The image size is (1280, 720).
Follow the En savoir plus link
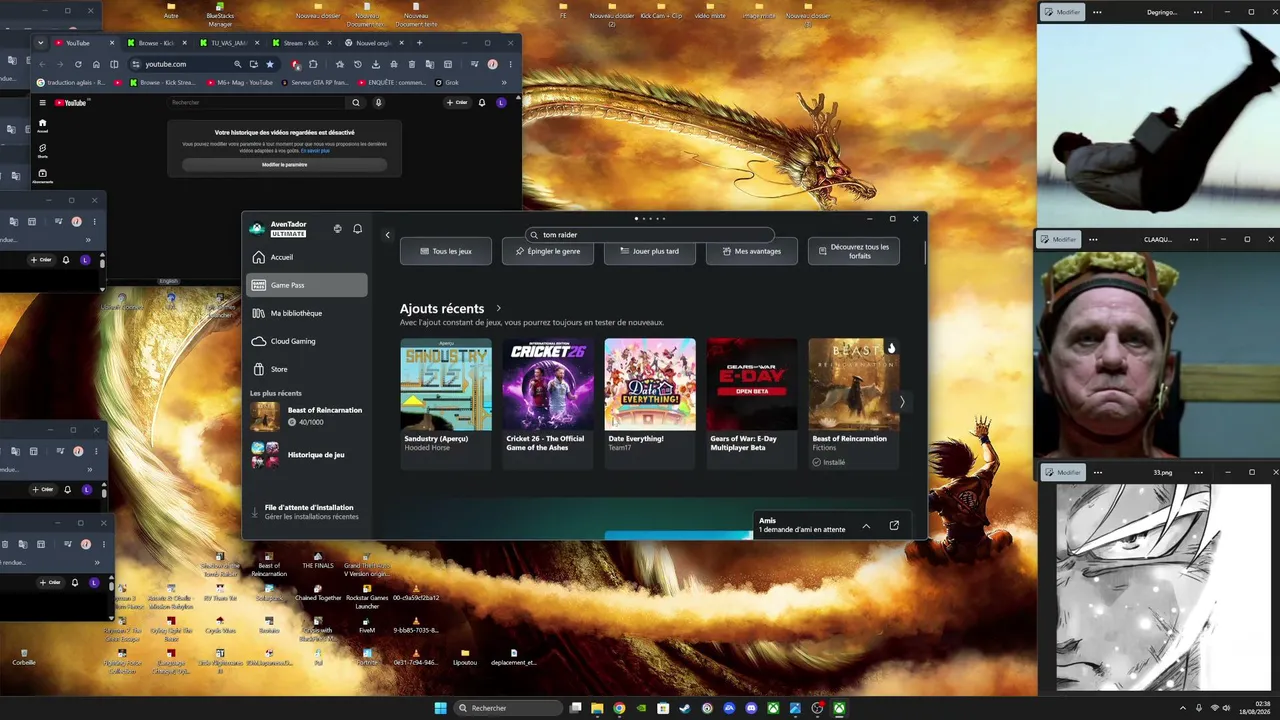[x=316, y=150]
